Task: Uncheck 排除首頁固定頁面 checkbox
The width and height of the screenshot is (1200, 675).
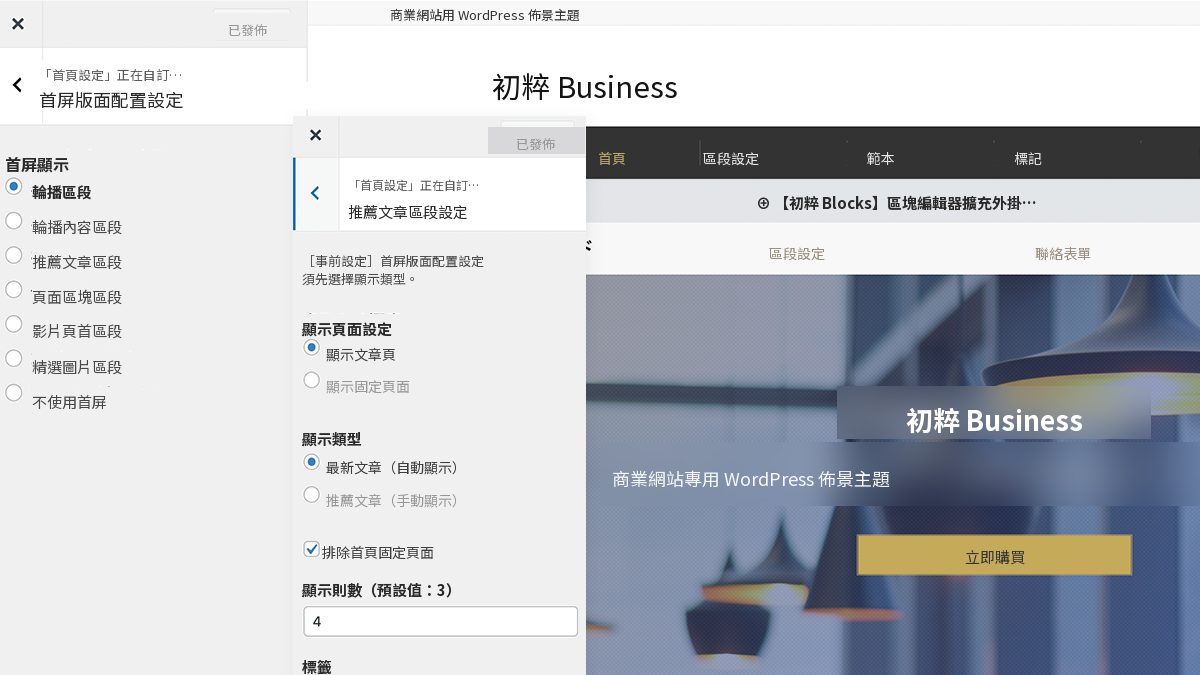Action: point(311,549)
